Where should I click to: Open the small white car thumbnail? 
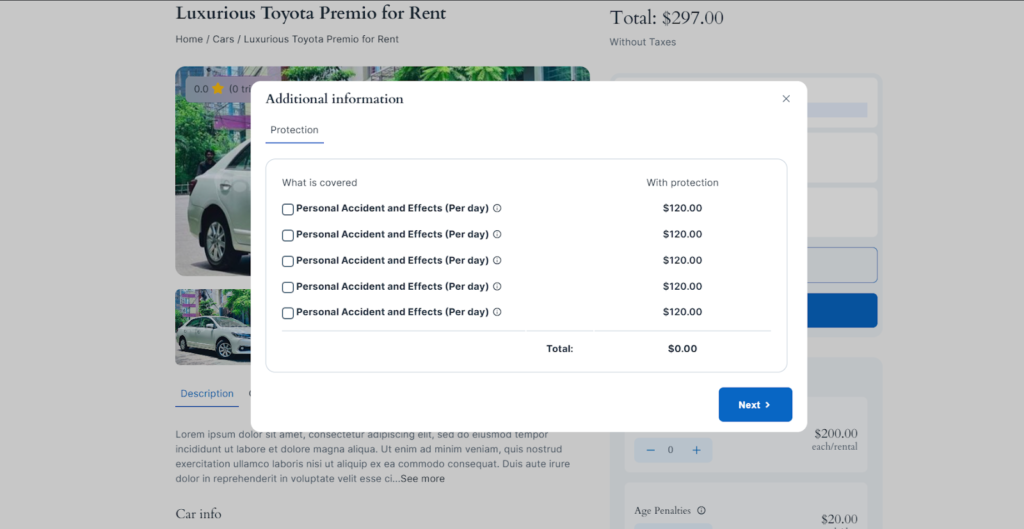pos(213,327)
